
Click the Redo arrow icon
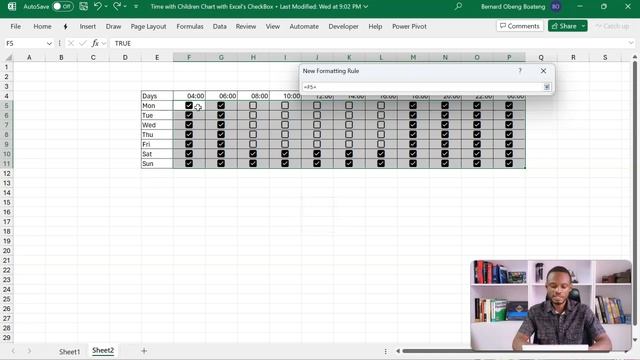point(117,6)
